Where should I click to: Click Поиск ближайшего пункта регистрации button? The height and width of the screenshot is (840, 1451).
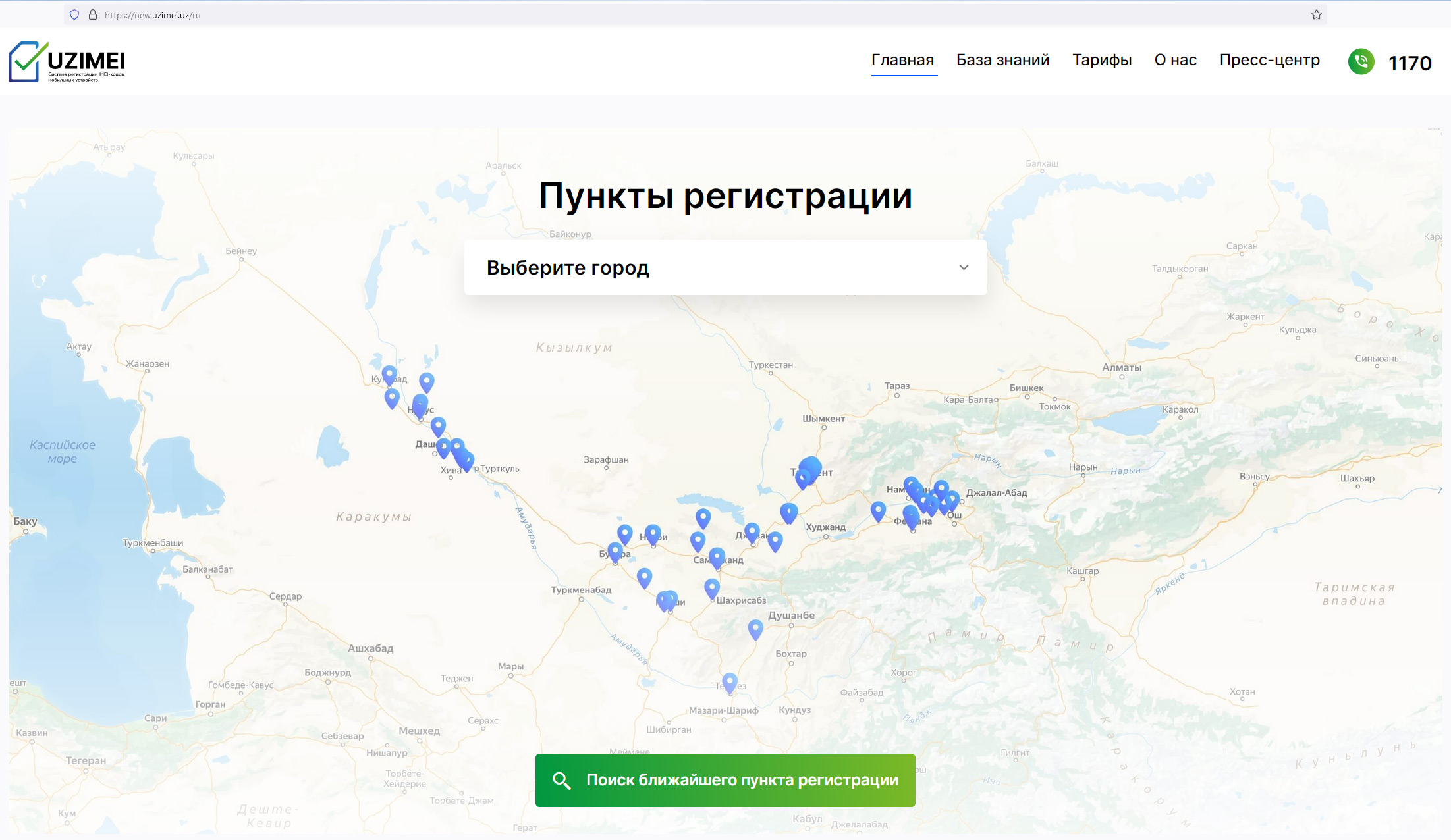725,780
